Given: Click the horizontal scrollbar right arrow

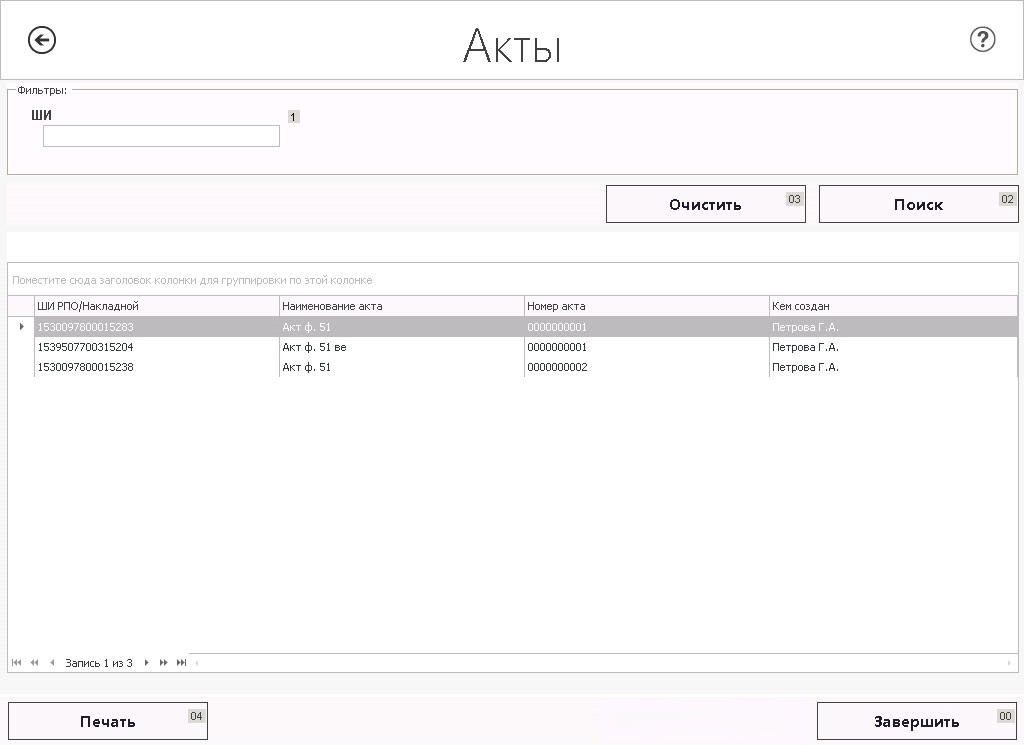Looking at the screenshot, I should [x=1011, y=663].
